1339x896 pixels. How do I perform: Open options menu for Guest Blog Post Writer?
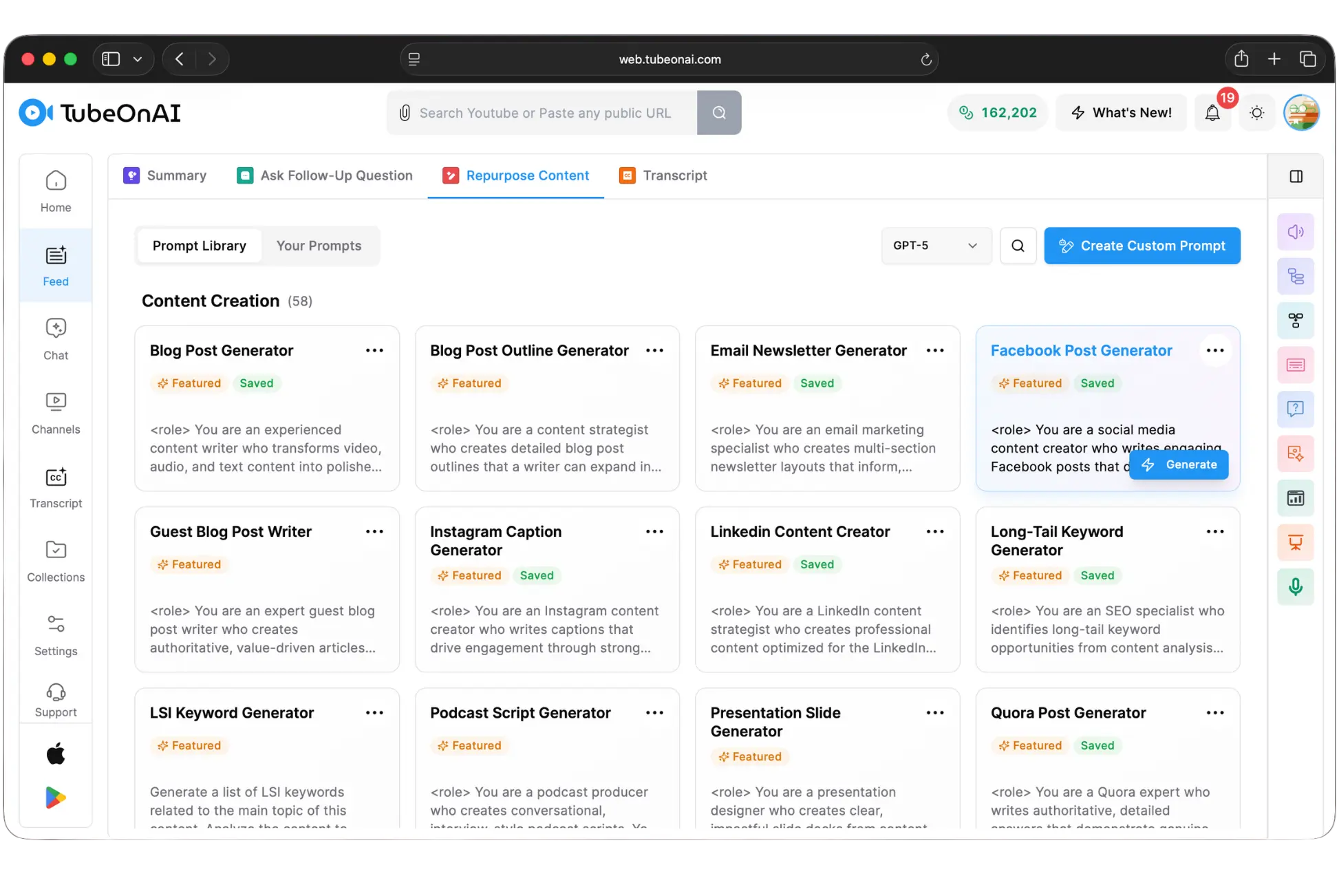pos(374,531)
